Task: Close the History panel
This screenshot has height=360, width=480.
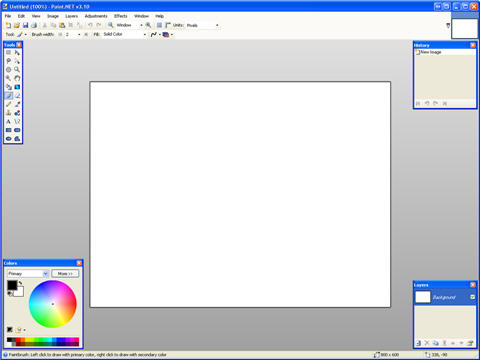Action: click(x=473, y=45)
